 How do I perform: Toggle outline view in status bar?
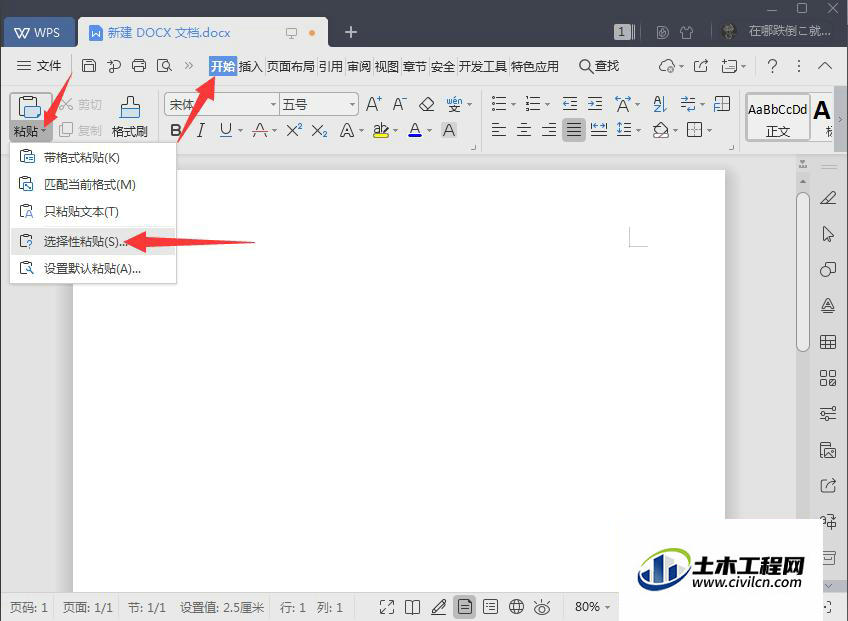pos(491,607)
